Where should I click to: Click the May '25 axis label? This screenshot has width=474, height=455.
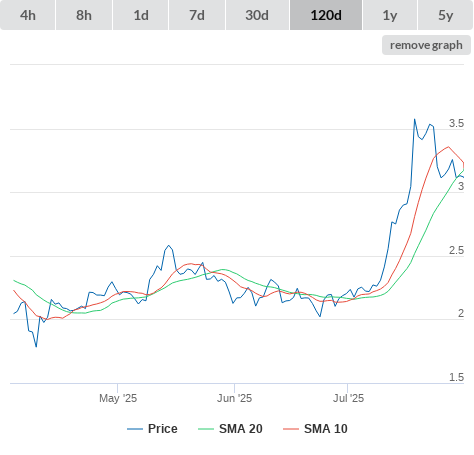pos(118,398)
